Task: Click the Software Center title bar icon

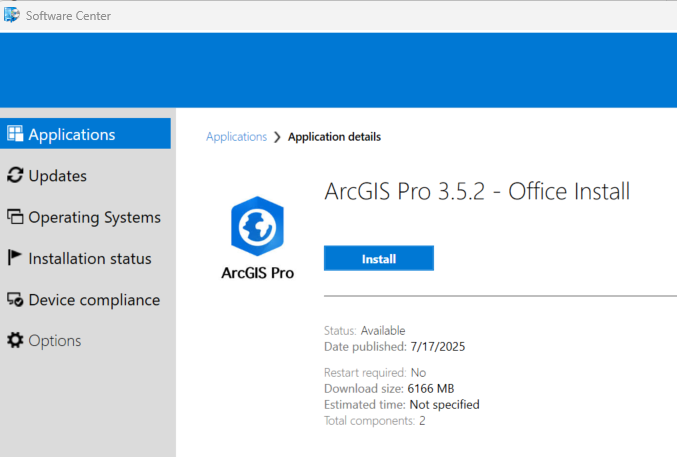Action: click(x=12, y=15)
